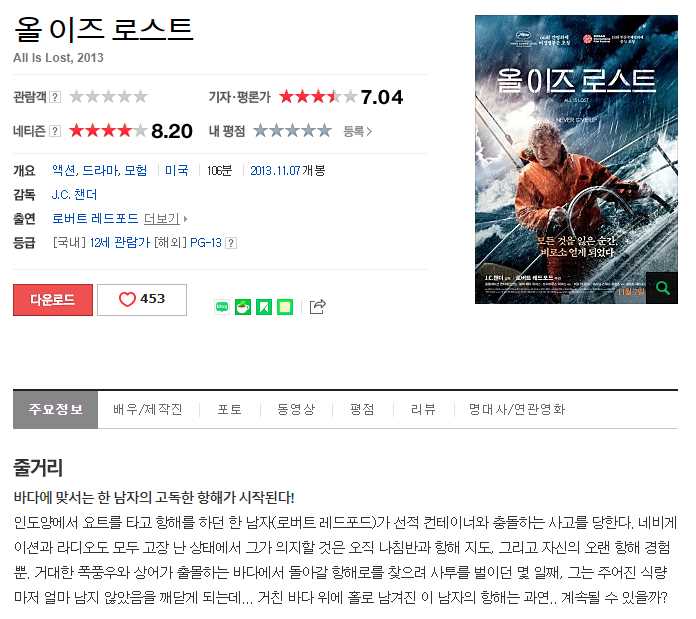This screenshot has height=619, width=696.
Task: Open the PG-13 rating help icon
Action: (231, 243)
